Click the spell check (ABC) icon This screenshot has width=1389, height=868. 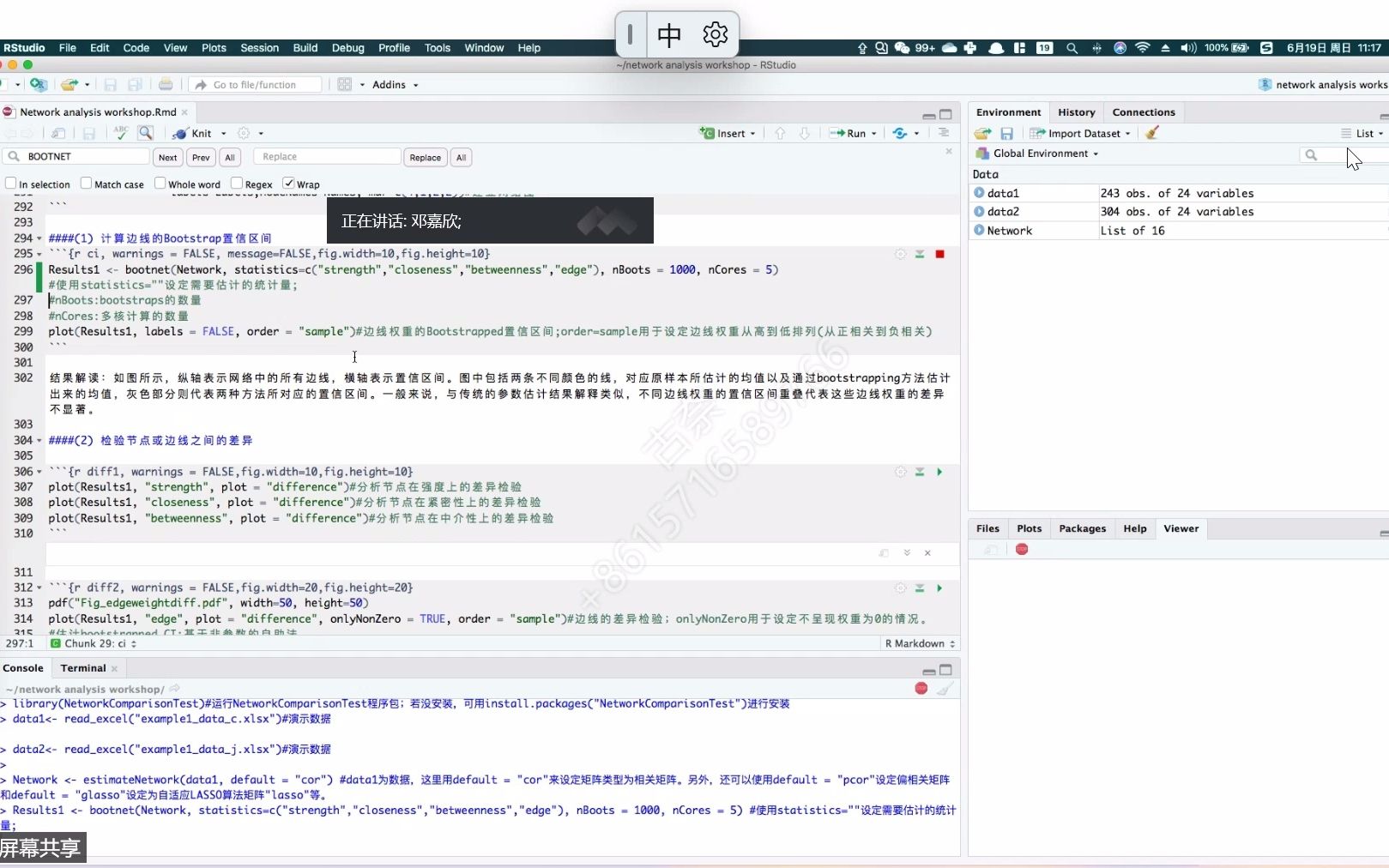coord(121,133)
